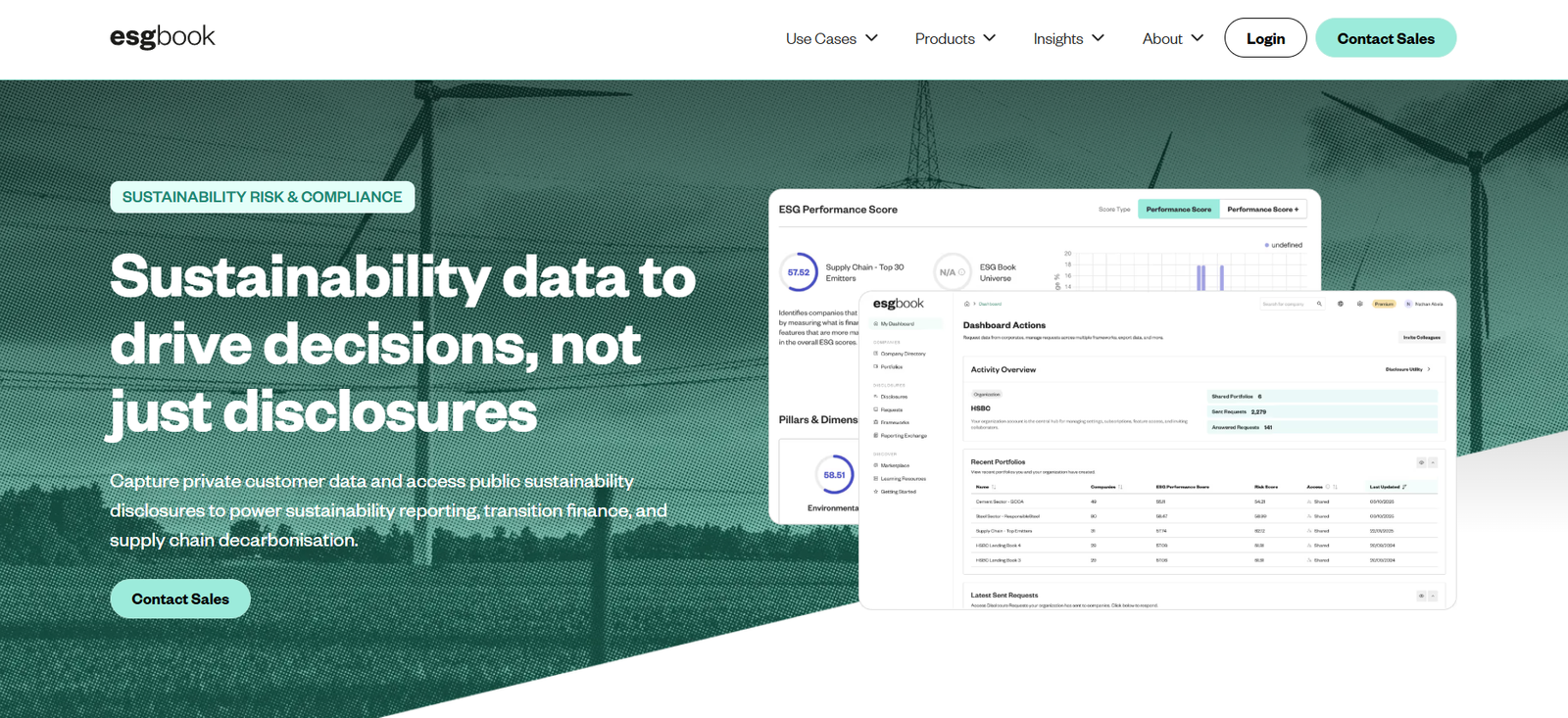Screen dimensions: 1568x718
Task: Click the globe icon in dashboard header
Action: click(1341, 304)
